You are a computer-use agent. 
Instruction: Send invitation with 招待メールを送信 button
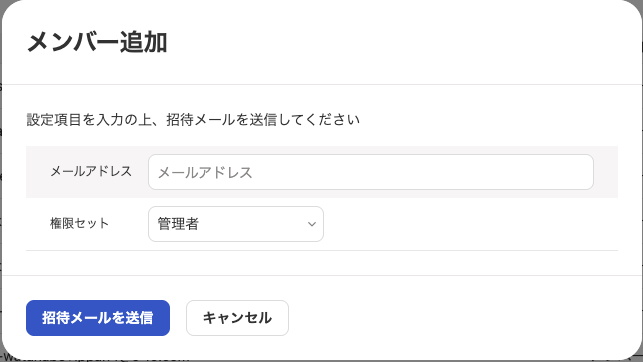pyautogui.click(x=98, y=318)
